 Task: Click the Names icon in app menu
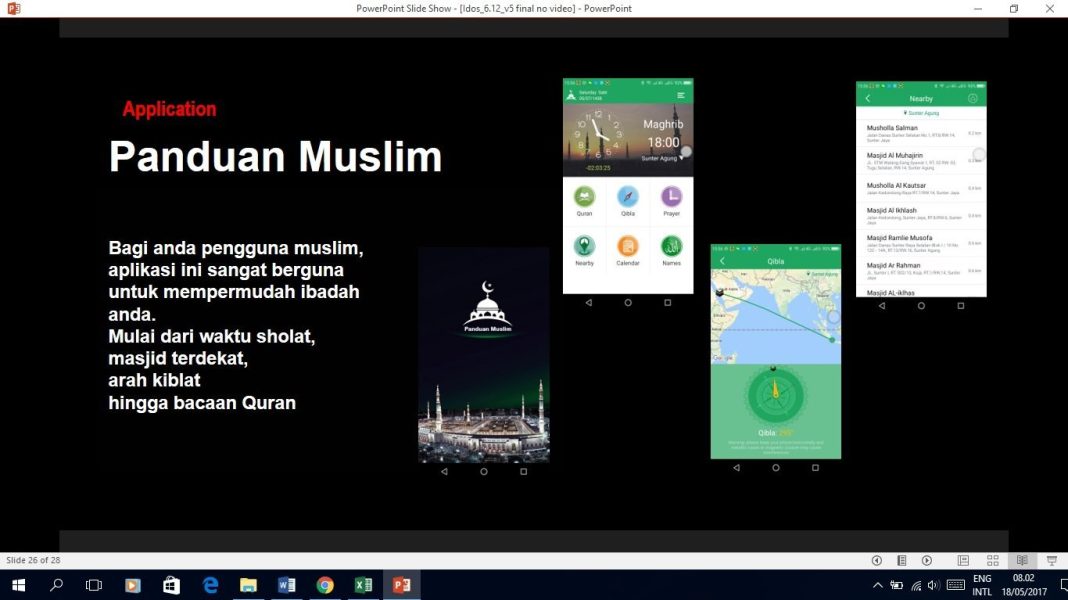click(x=672, y=246)
